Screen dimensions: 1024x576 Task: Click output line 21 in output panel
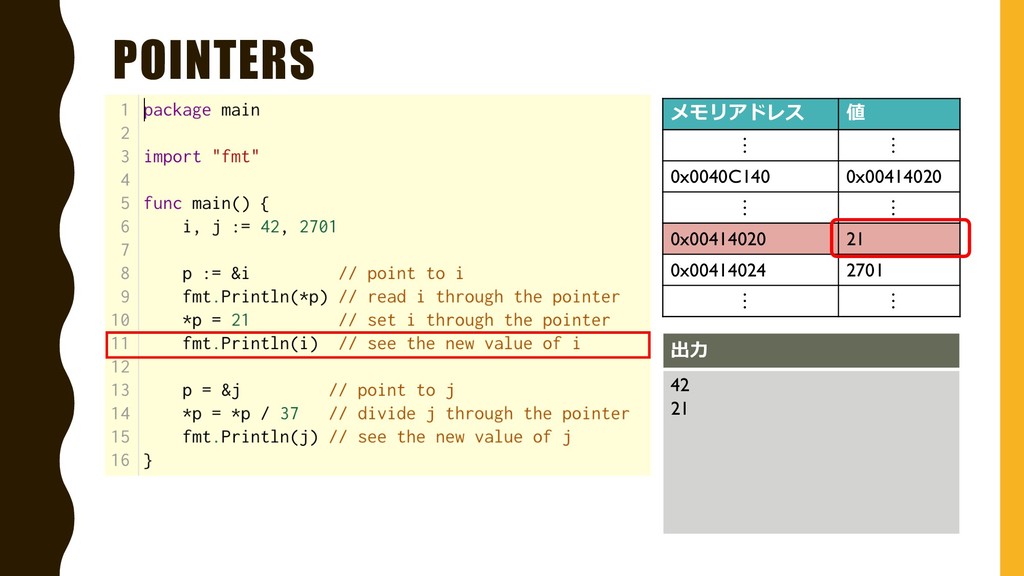tap(679, 409)
